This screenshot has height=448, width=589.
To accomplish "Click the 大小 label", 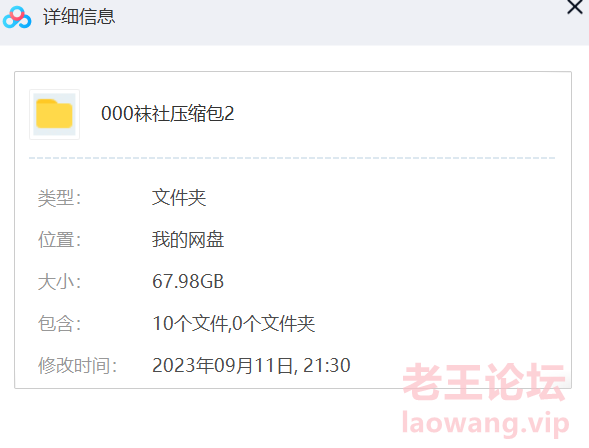I will [59, 282].
